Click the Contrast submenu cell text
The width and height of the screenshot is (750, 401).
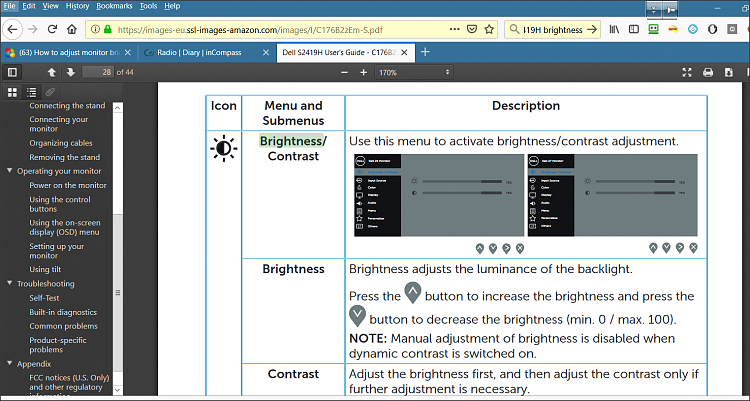click(x=293, y=374)
